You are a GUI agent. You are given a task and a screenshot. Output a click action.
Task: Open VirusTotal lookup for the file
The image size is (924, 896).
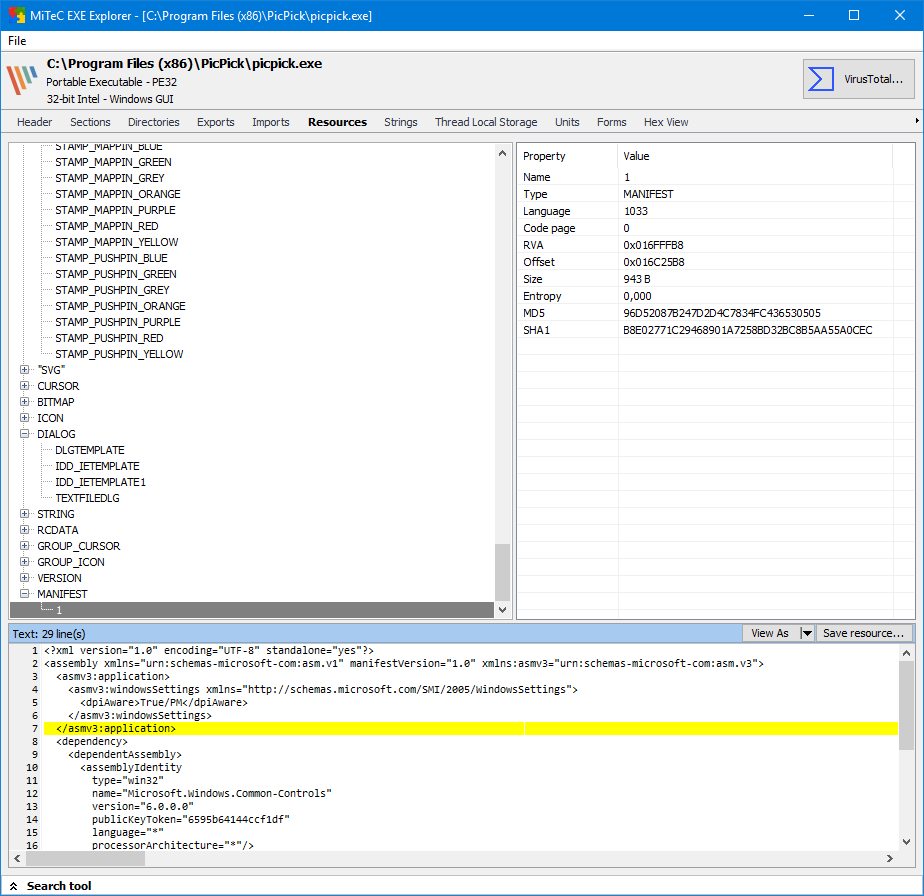click(858, 79)
